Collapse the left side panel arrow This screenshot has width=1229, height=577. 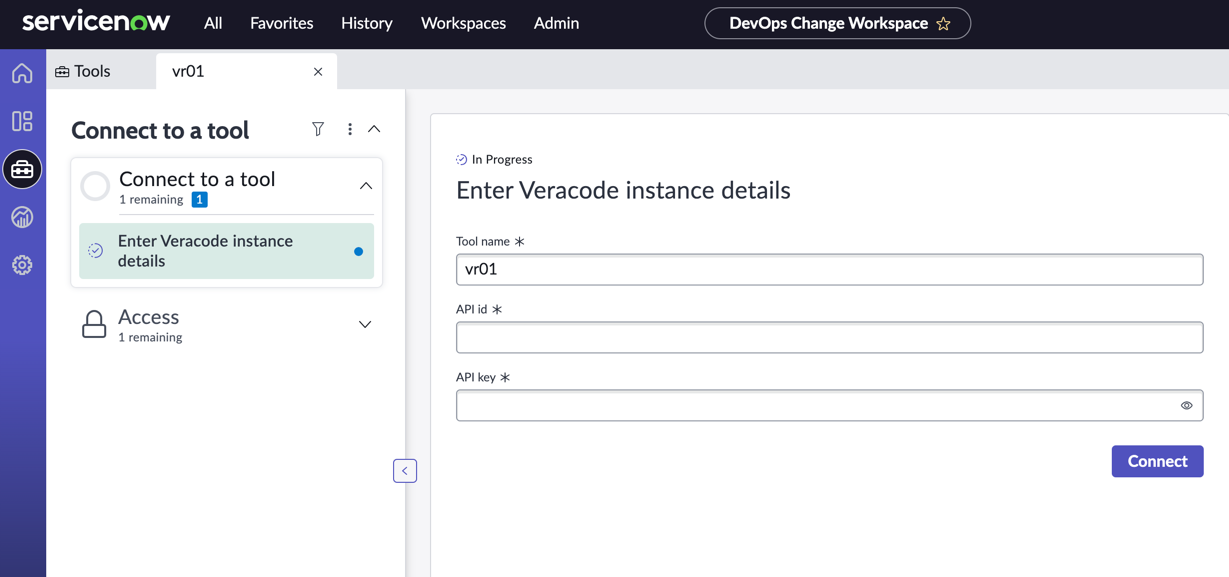coord(405,471)
